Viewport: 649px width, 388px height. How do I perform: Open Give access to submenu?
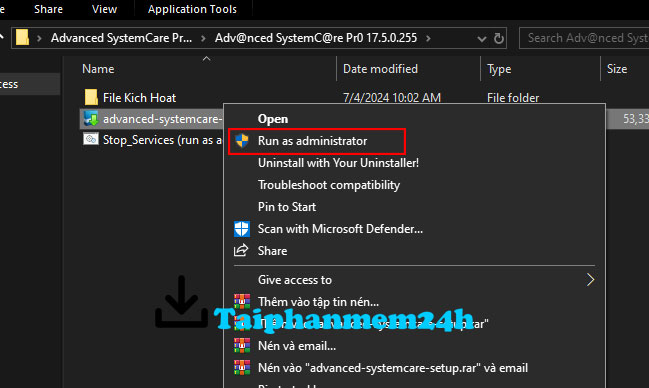(295, 280)
